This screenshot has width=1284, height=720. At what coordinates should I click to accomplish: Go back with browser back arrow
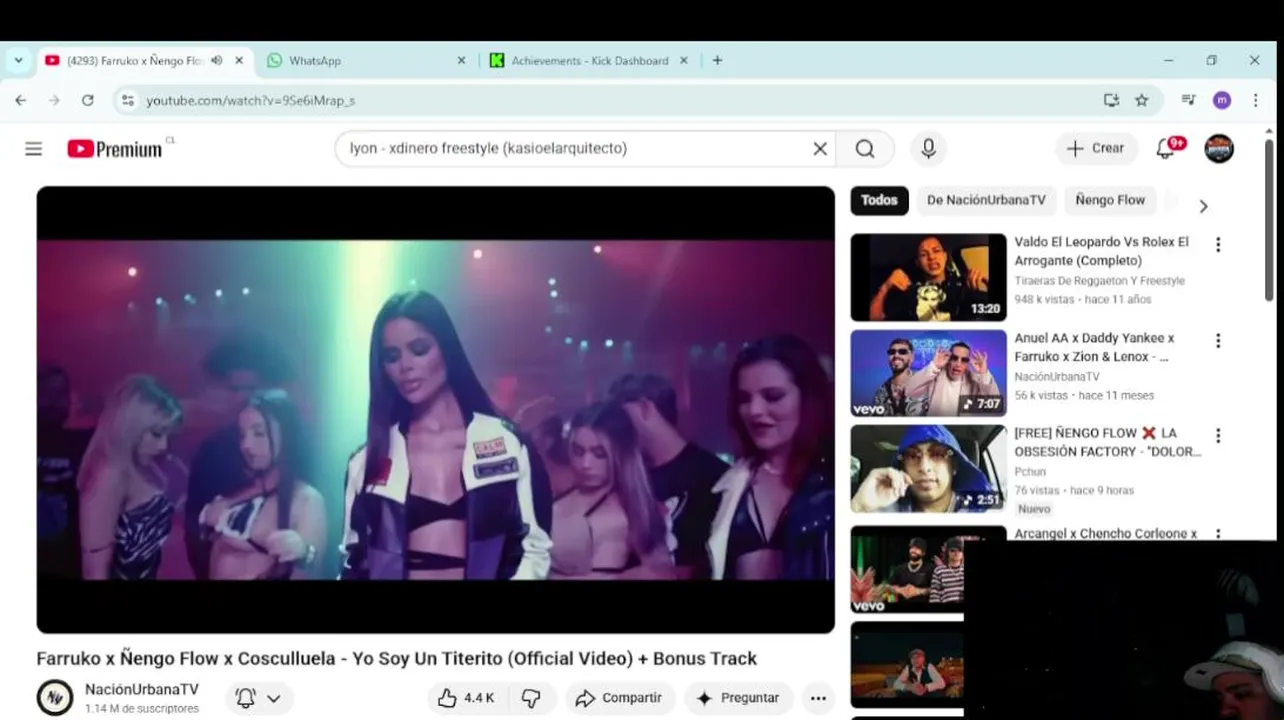(x=21, y=100)
